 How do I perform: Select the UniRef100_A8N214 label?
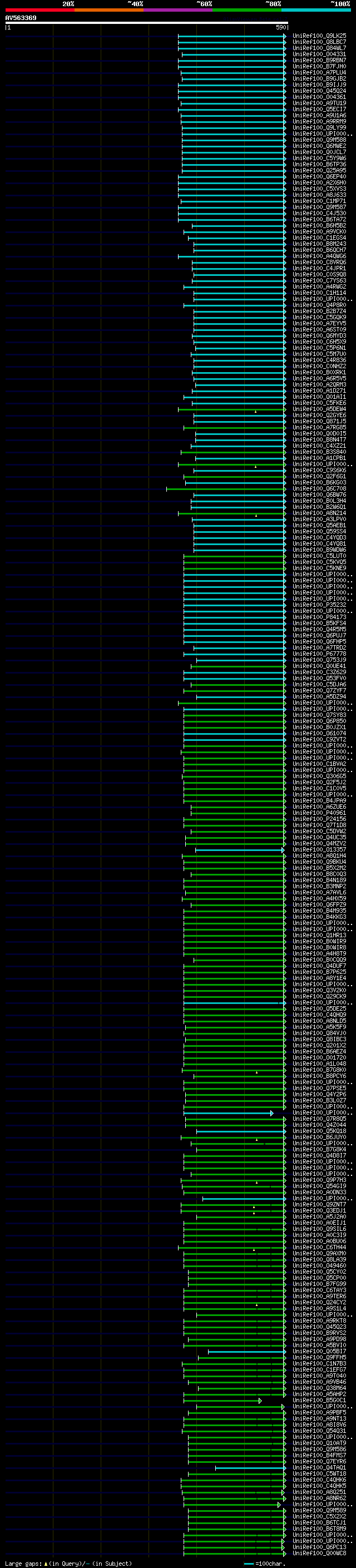(x=319, y=513)
